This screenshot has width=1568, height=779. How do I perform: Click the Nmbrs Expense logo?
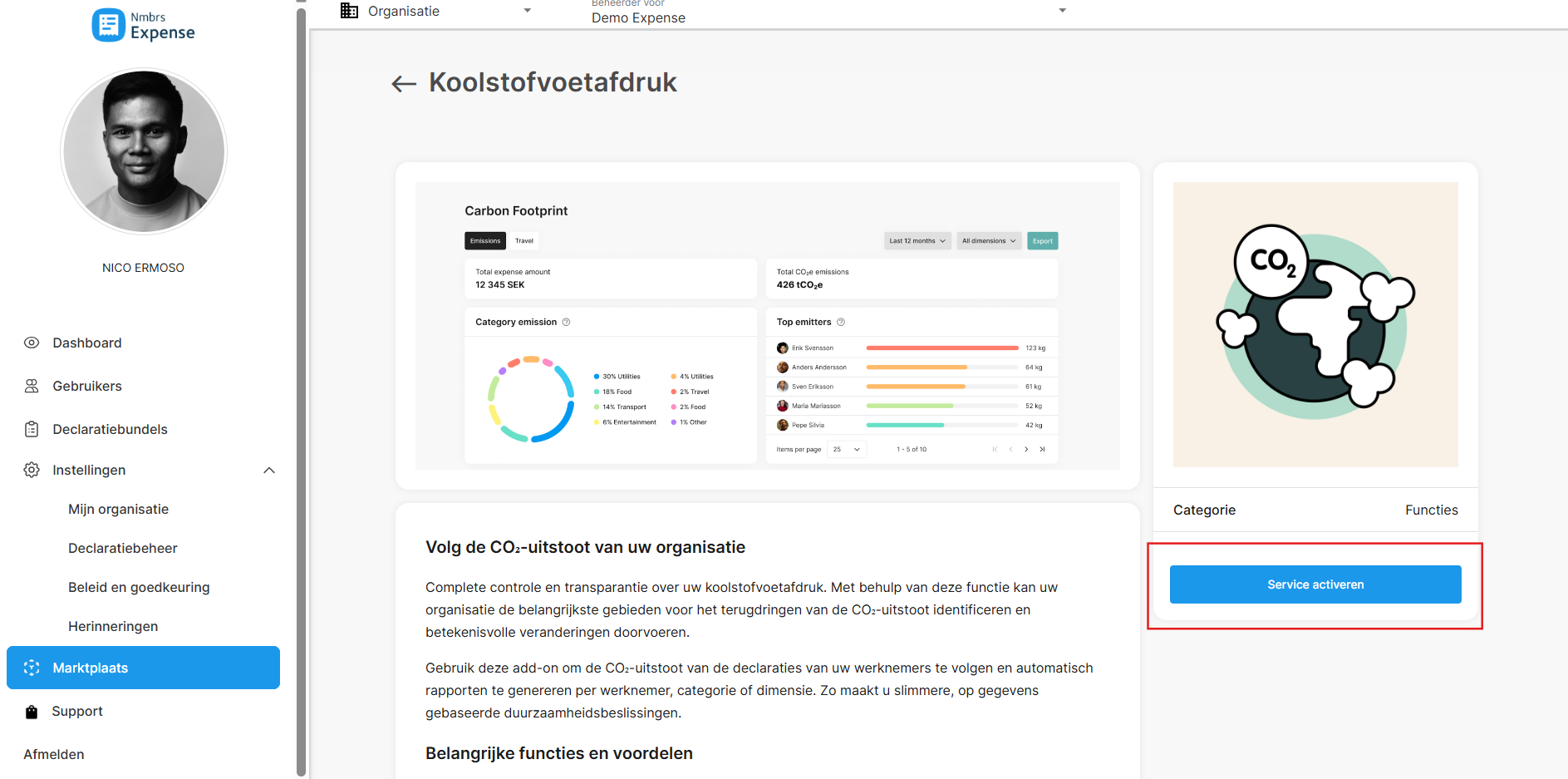[x=143, y=26]
